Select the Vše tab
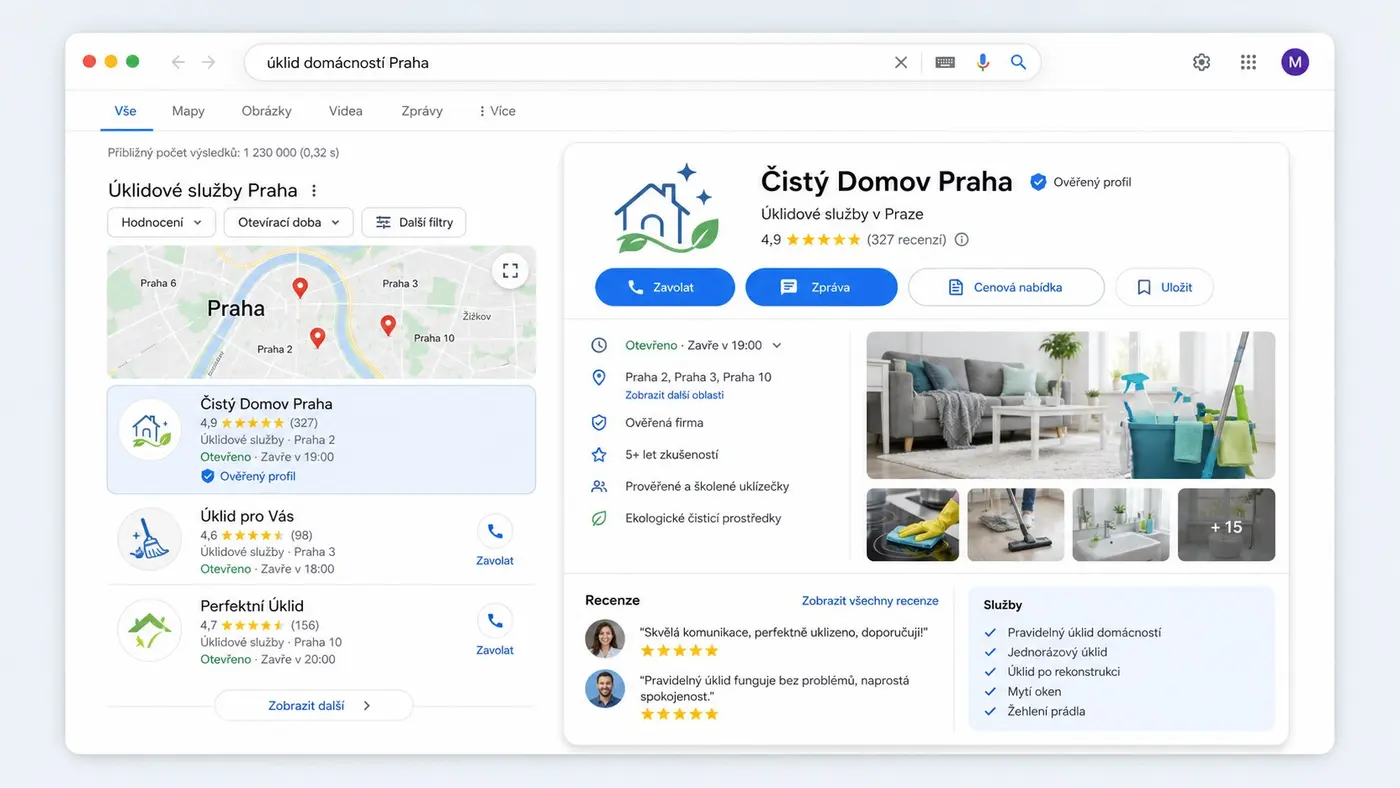Screen dimensions: 1400x788 click(x=125, y=111)
